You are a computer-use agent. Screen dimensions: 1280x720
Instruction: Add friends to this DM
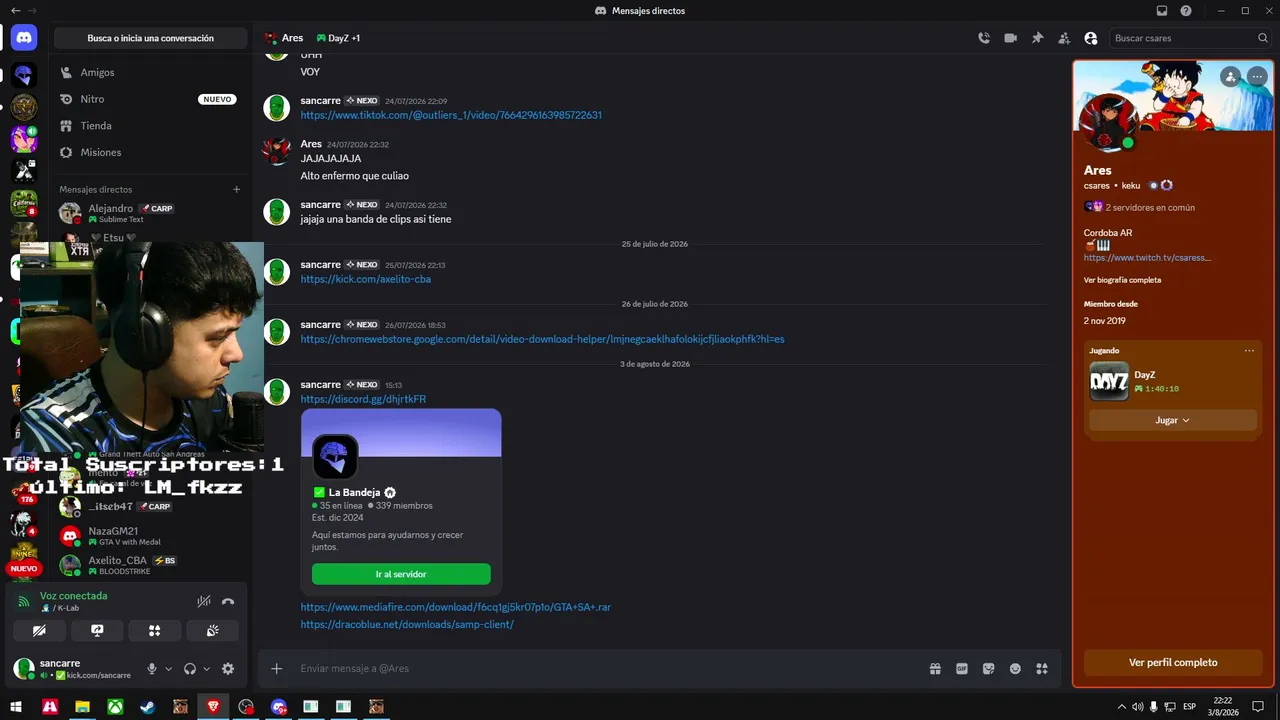click(x=1064, y=38)
